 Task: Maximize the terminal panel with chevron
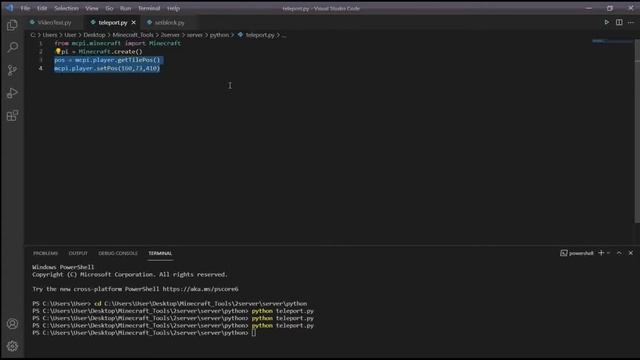[619, 253]
